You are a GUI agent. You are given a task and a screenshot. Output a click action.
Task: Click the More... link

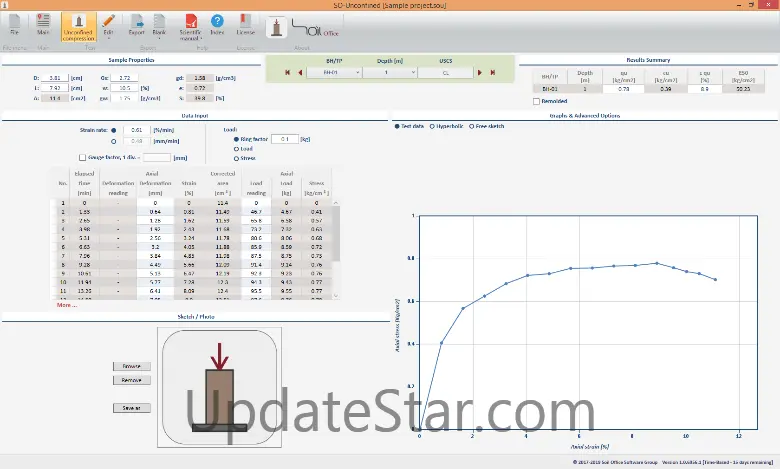coord(67,305)
